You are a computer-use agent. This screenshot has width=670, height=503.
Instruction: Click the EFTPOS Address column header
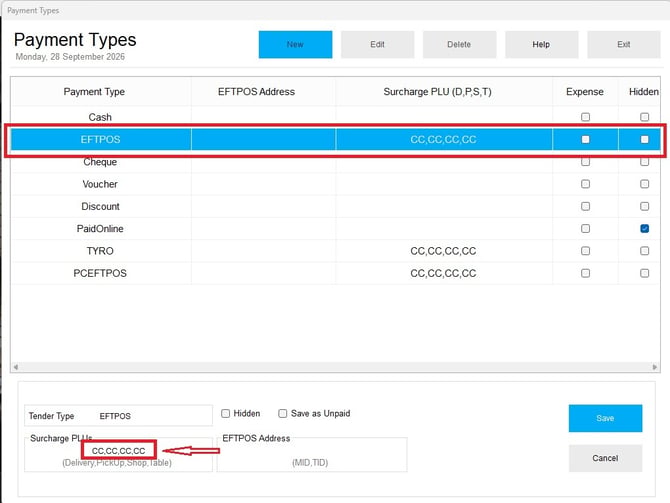[263, 91]
